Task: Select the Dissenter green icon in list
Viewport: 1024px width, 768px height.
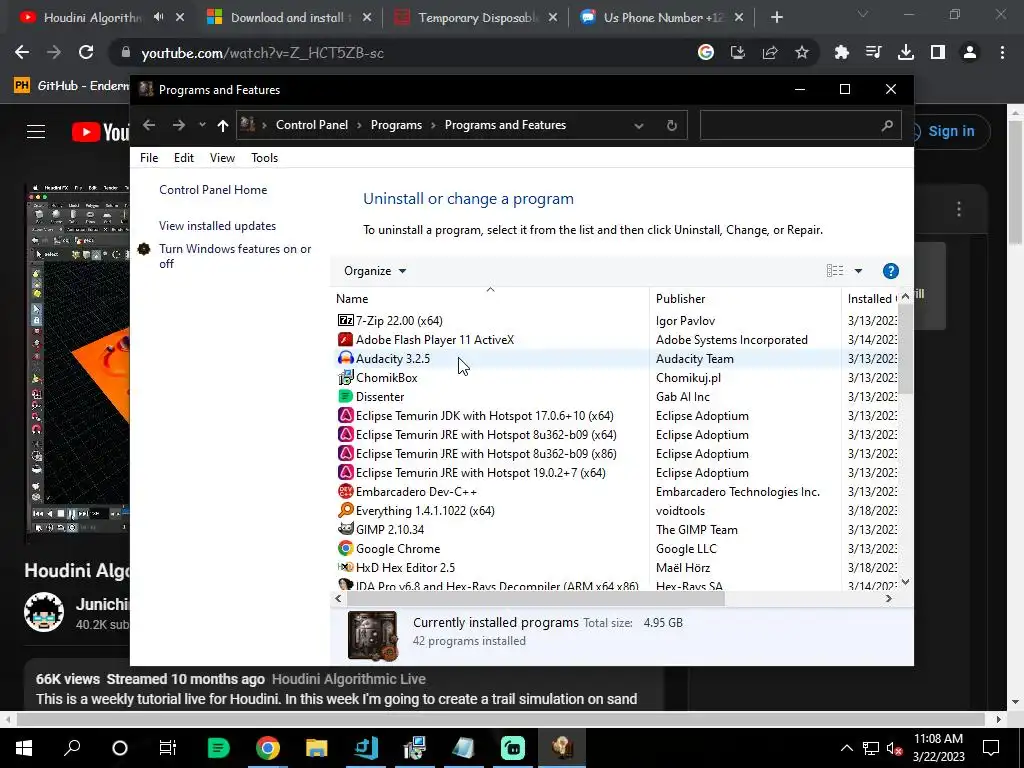Action: click(345, 396)
